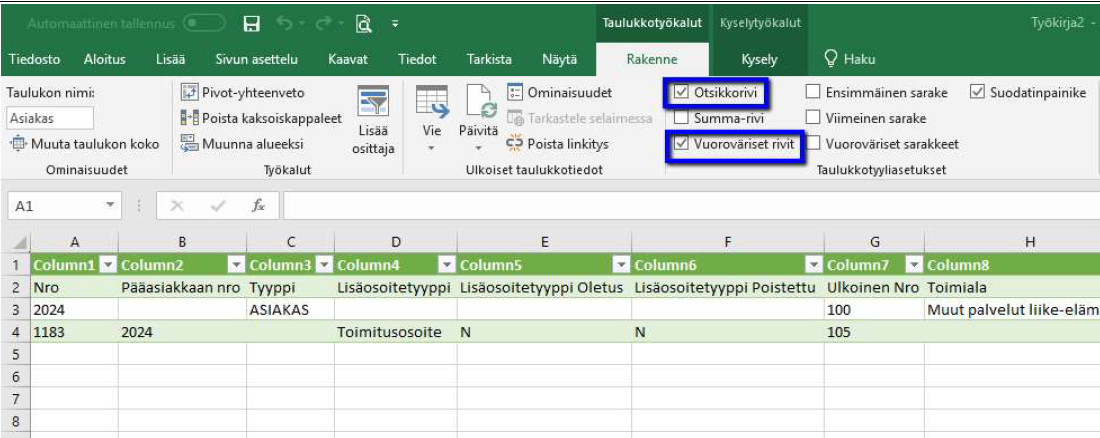Image resolution: width=1100 pixels, height=438 pixels.
Task: Toggle the Automaattinen tallennus switch
Action: click(x=204, y=22)
